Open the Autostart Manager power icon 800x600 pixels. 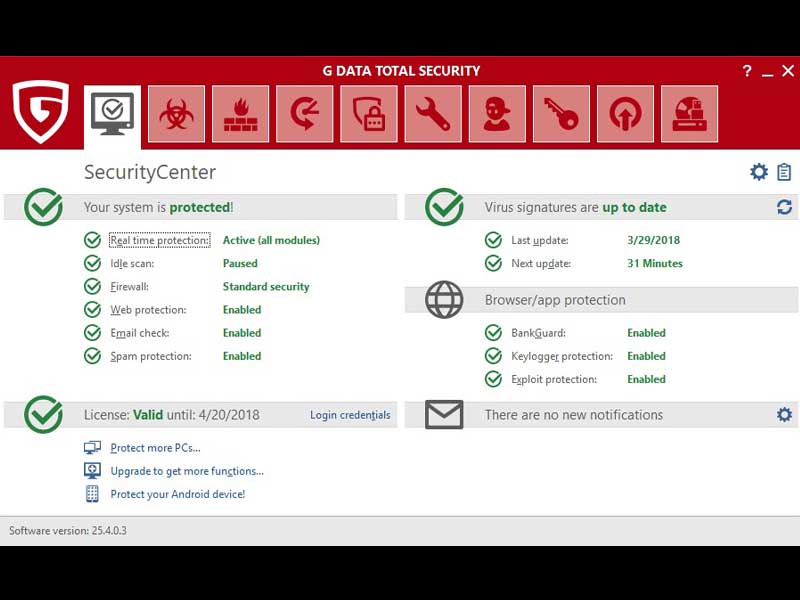625,114
